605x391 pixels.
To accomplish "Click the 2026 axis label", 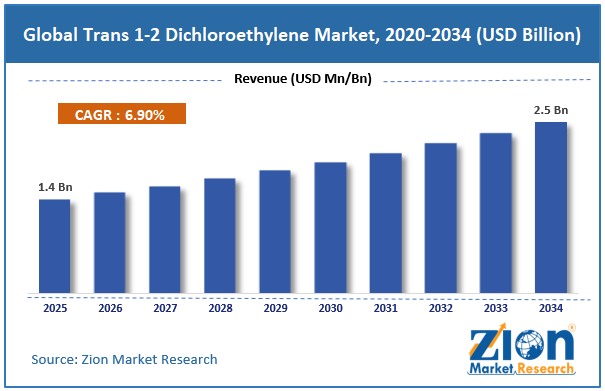I will pyautogui.click(x=110, y=308).
